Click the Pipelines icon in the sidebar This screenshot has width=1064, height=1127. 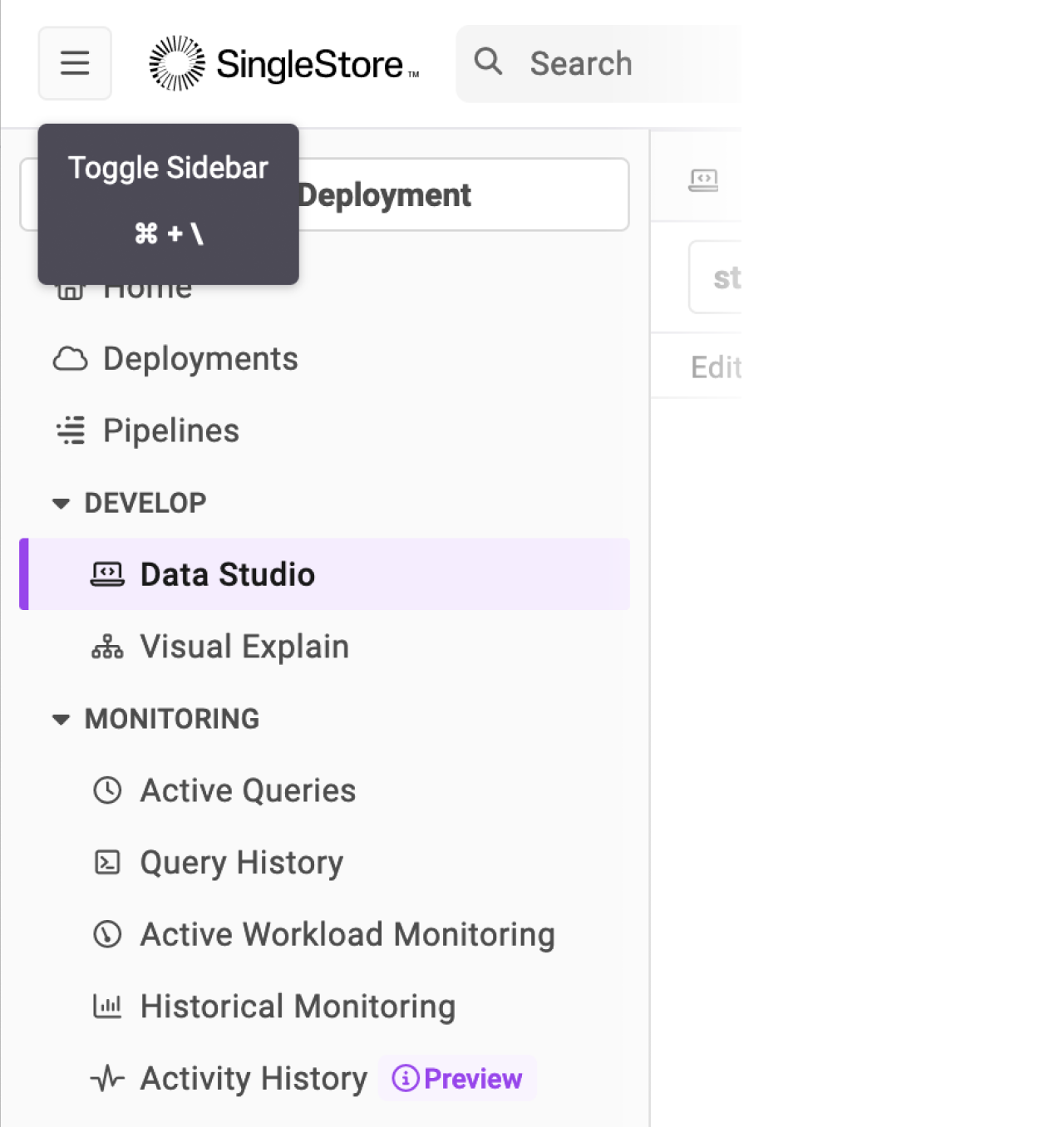click(x=69, y=430)
